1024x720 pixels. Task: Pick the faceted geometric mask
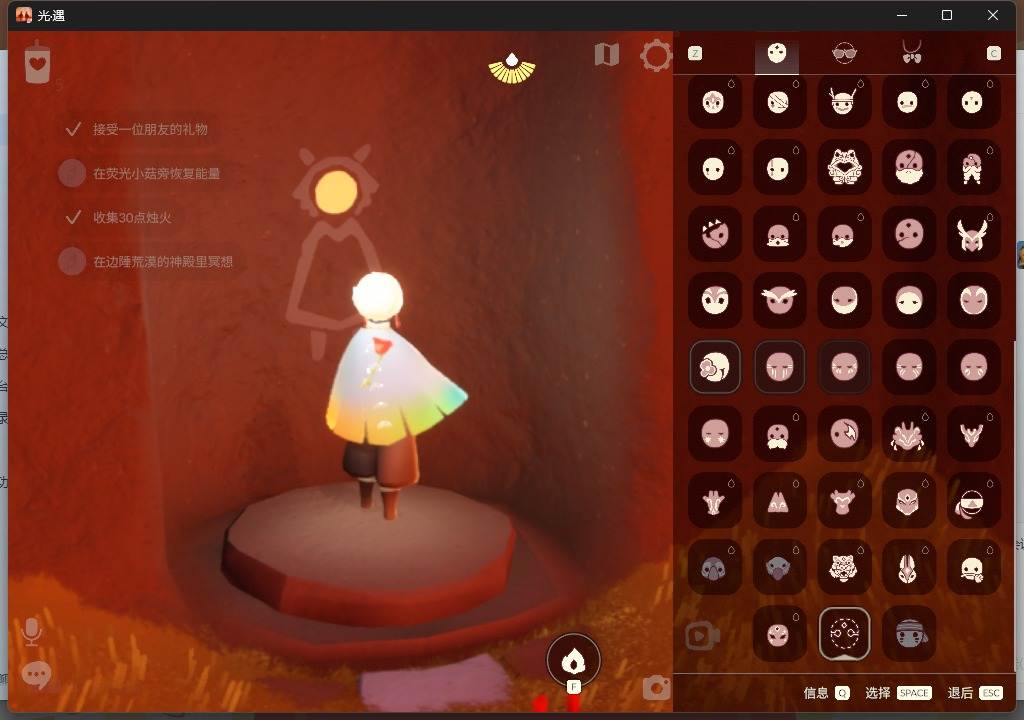point(908,500)
